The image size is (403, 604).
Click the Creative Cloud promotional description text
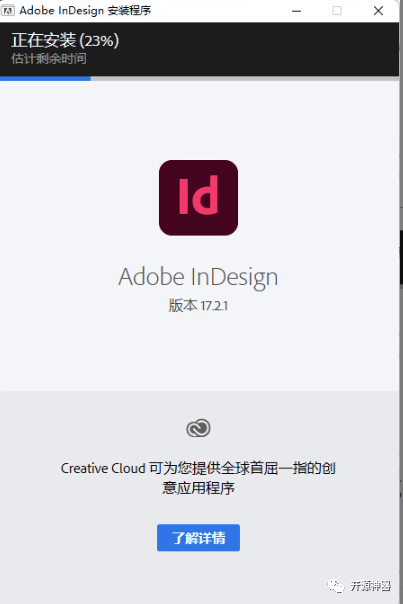(x=198, y=478)
